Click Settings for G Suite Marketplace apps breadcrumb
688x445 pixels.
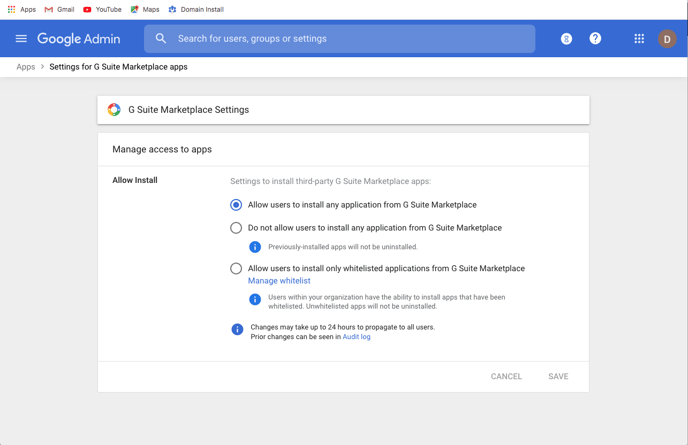118,67
